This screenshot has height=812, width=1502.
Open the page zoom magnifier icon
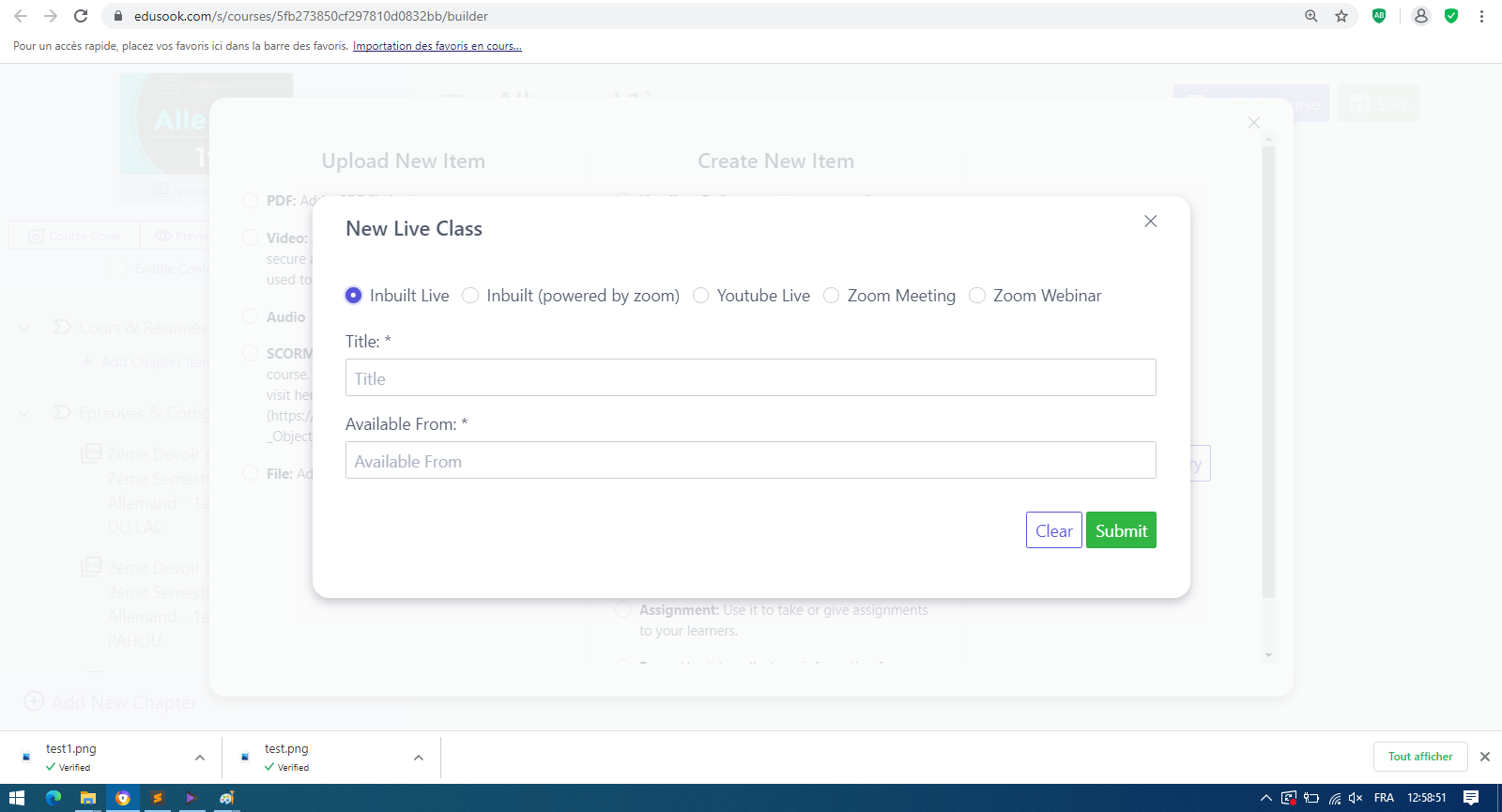point(1311,16)
